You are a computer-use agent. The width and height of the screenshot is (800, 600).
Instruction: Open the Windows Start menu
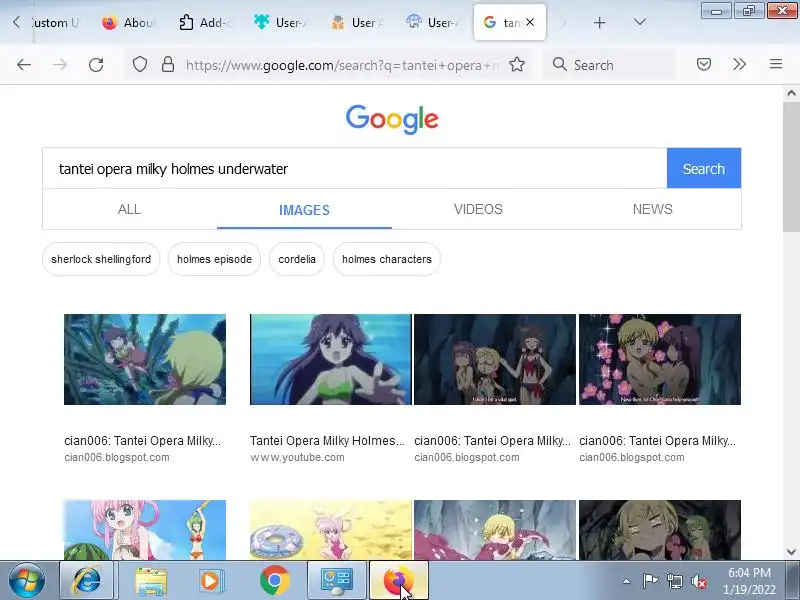pyautogui.click(x=26, y=581)
